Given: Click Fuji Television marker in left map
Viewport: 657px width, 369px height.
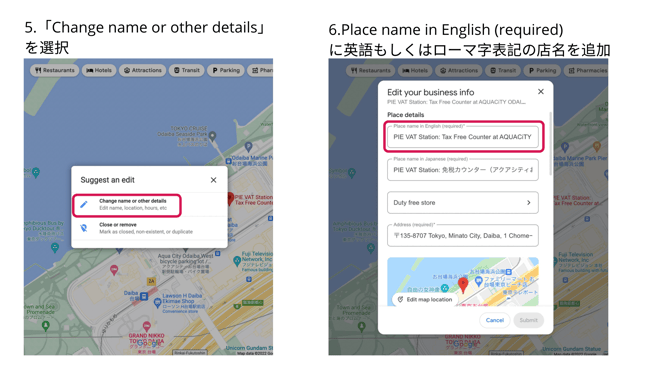Looking at the screenshot, I should (x=237, y=261).
